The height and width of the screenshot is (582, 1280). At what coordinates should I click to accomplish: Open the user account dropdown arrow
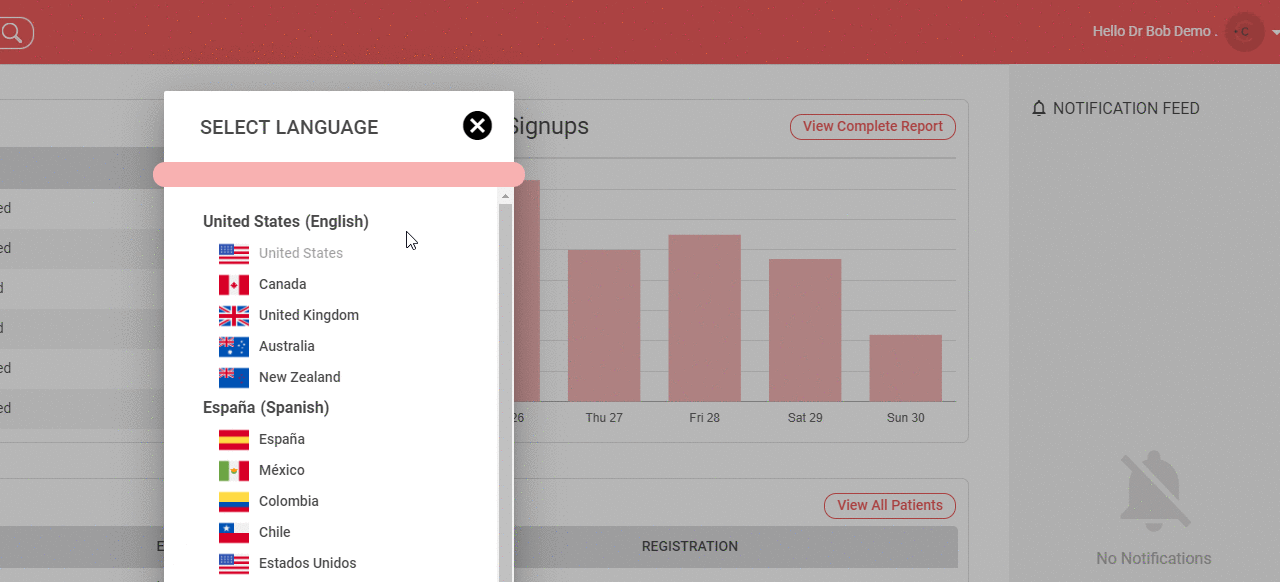pos(1274,33)
